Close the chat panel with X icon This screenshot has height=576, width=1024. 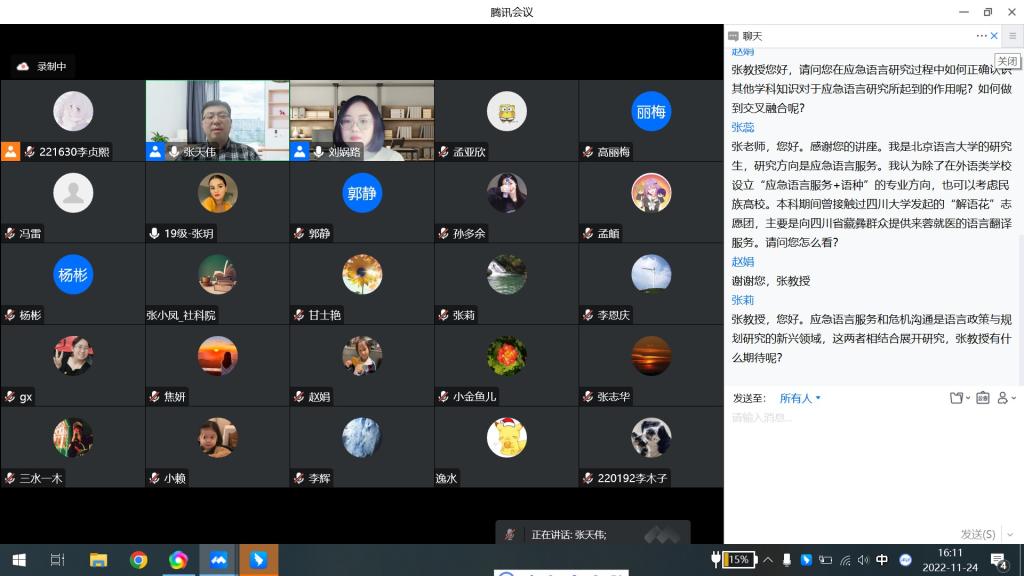point(994,36)
